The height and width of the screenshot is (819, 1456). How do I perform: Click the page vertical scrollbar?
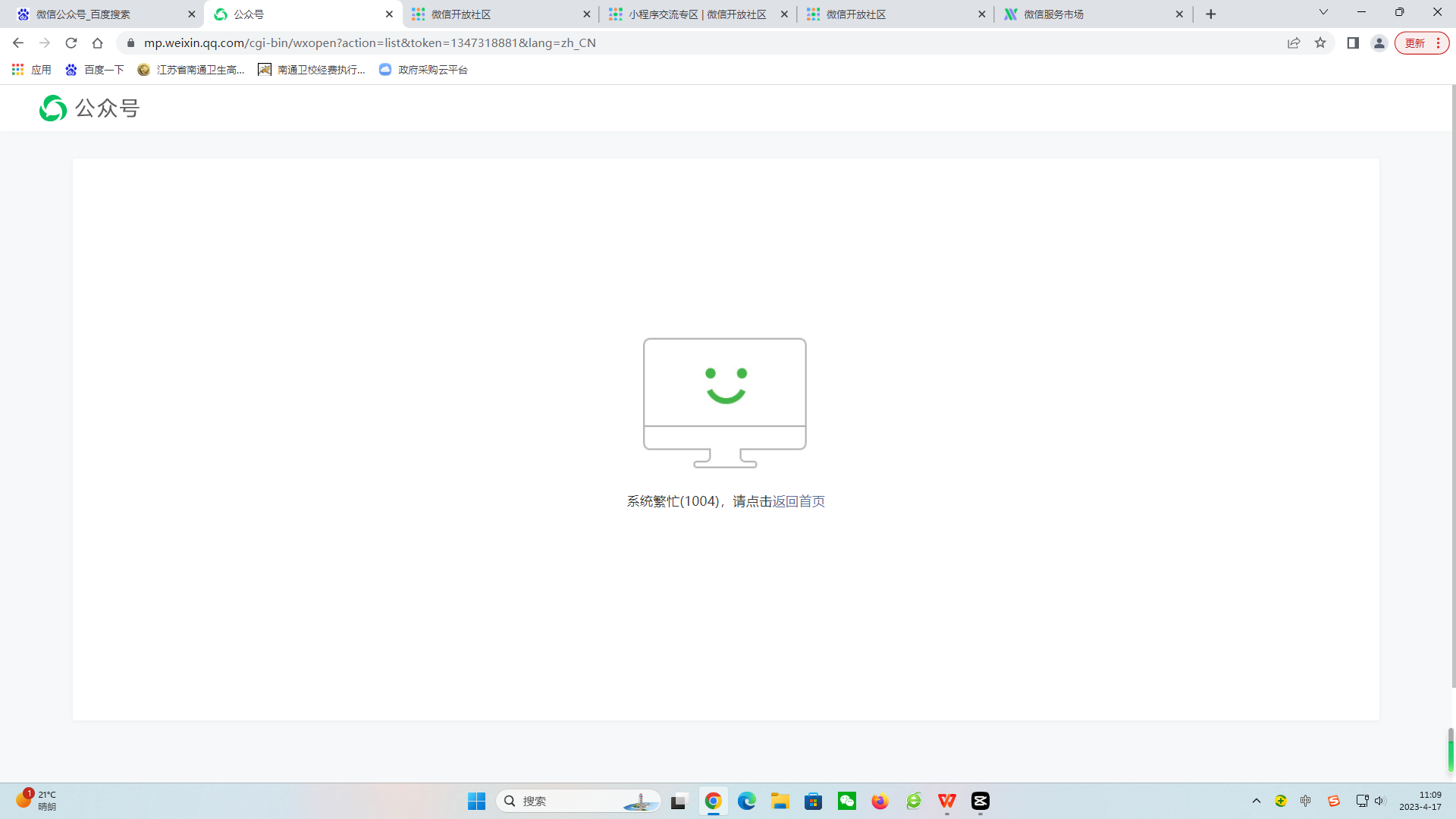[1453, 379]
